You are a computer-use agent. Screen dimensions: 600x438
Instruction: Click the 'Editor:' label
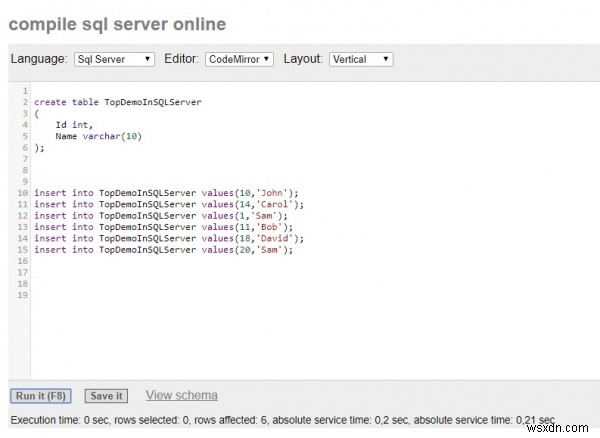click(x=181, y=59)
